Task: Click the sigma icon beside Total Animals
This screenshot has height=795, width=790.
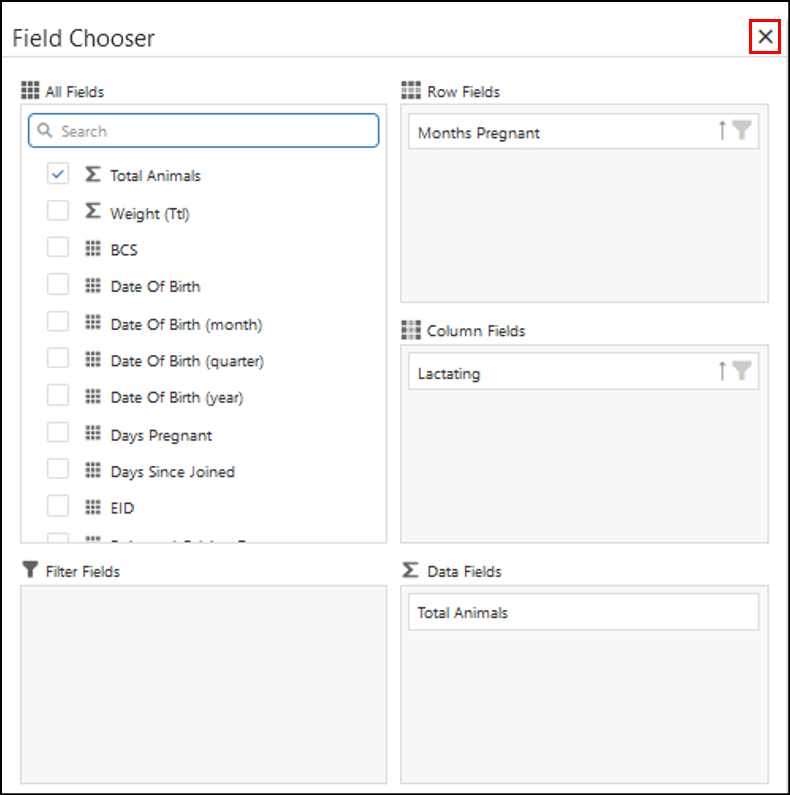Action: tap(93, 174)
